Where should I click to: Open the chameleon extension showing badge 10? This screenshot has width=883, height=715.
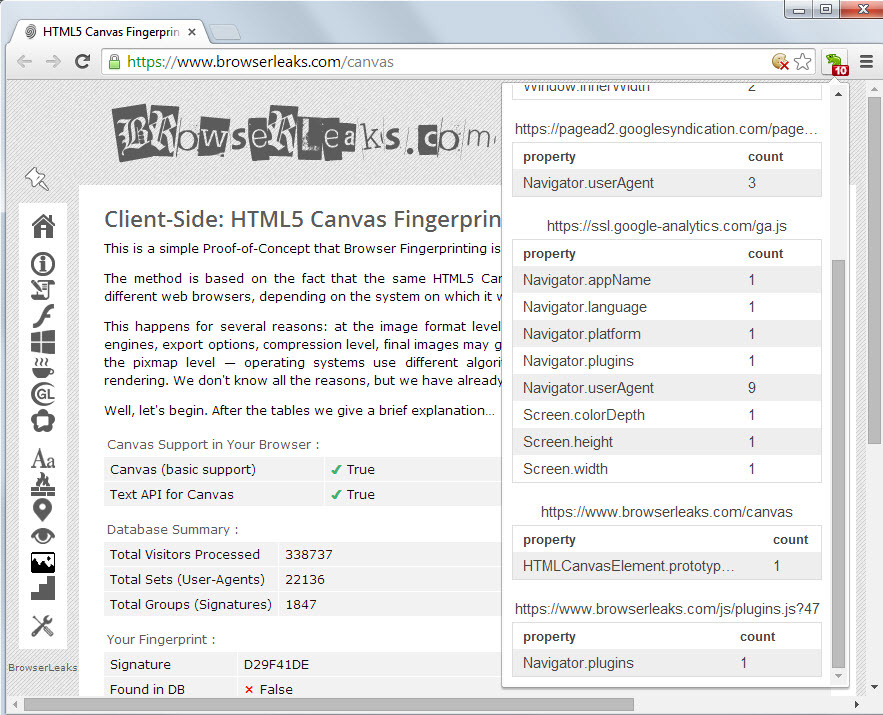(835, 61)
